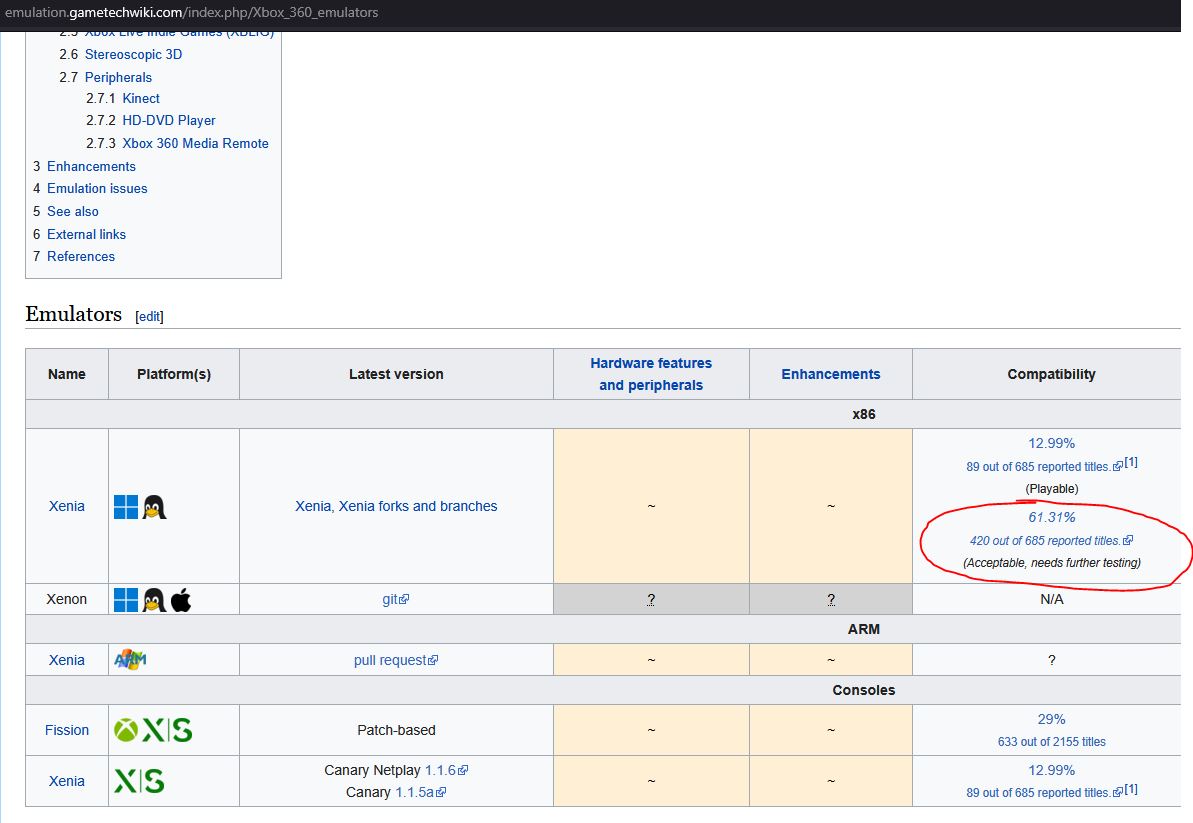1193x823 pixels.
Task: Click the Windows icon in the x86 Xenia row
Action: point(126,507)
